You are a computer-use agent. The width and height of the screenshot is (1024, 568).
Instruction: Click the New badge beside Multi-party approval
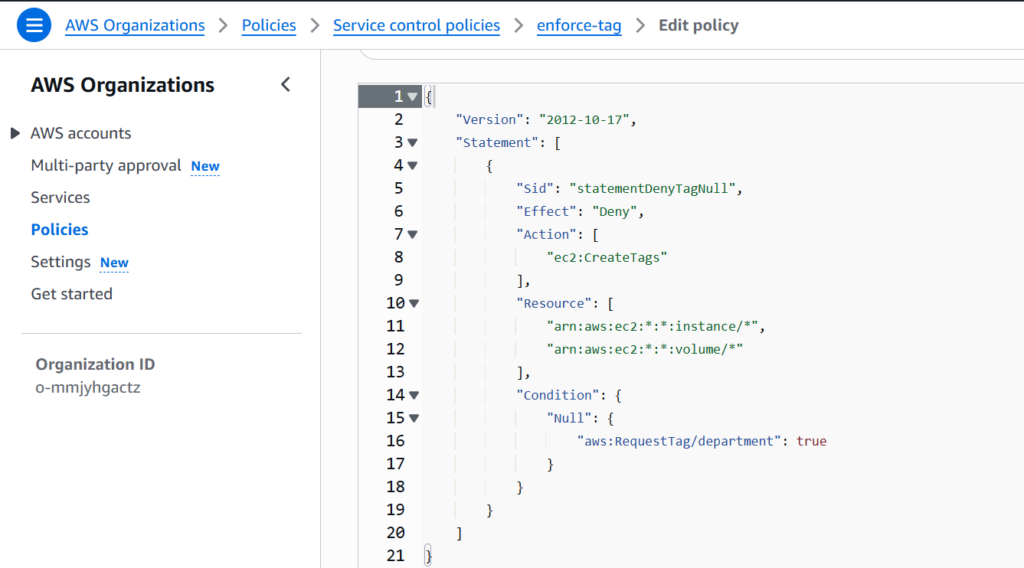[x=205, y=166]
